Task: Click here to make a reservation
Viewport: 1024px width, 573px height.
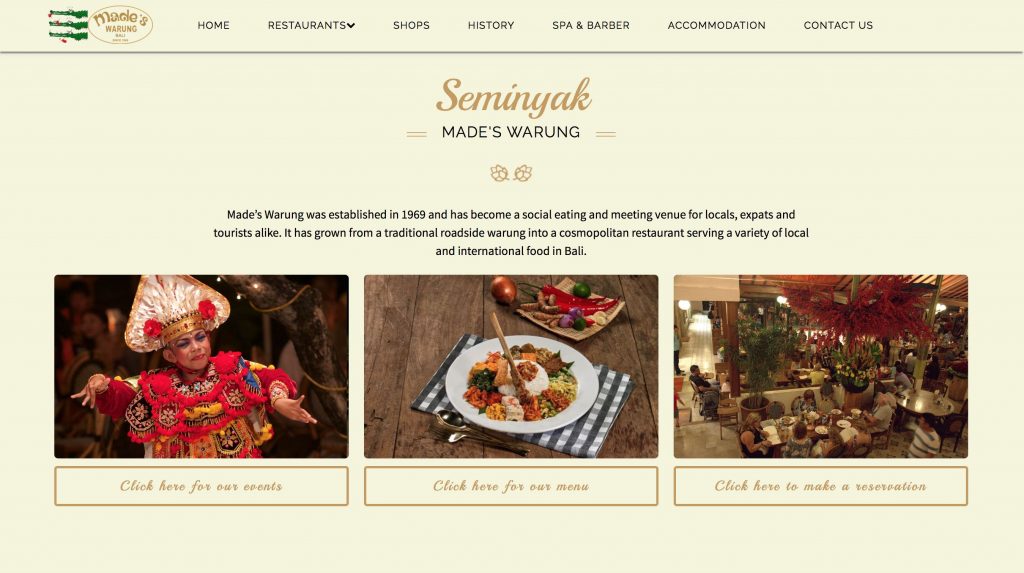Action: click(x=821, y=486)
